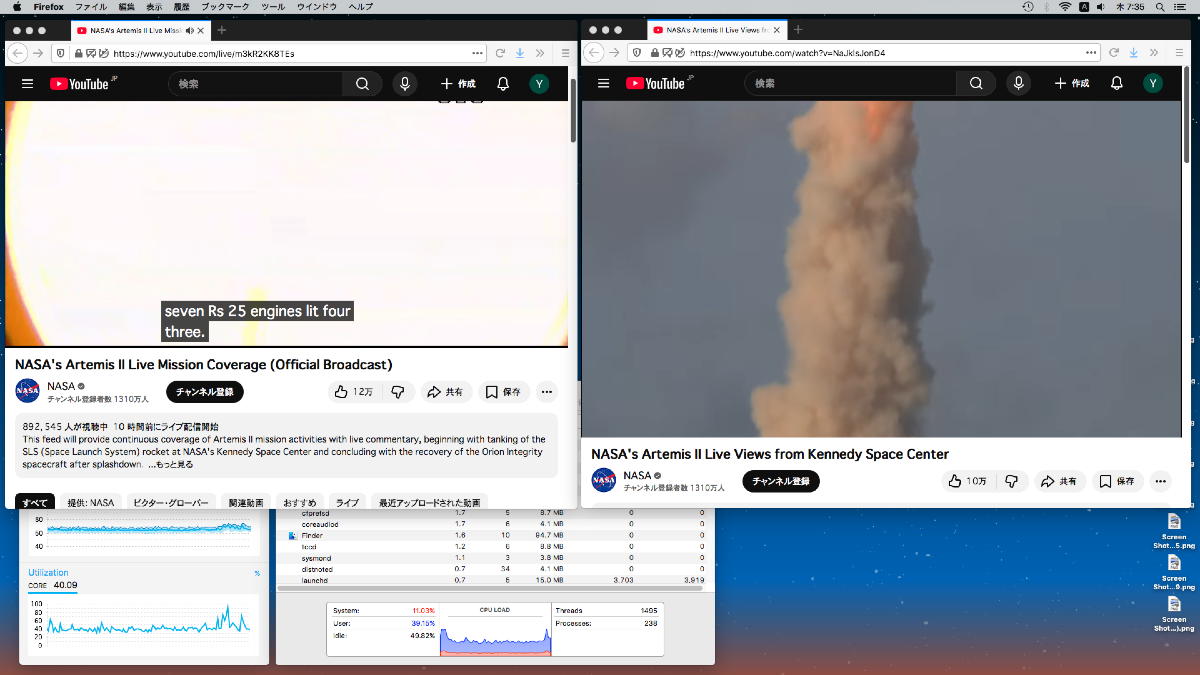The width and height of the screenshot is (1200, 675).
Task: Click the left window page scrollbar
Action: pos(573,110)
